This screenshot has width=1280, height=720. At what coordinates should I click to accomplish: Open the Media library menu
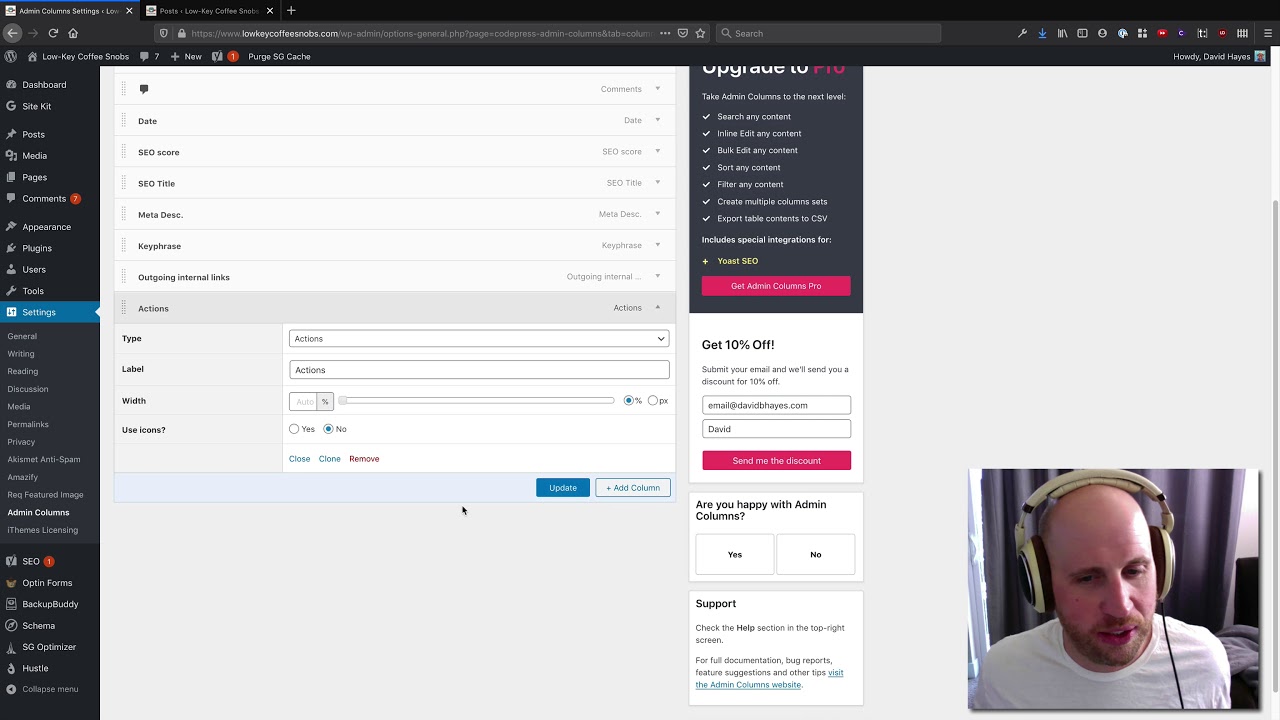coord(34,156)
